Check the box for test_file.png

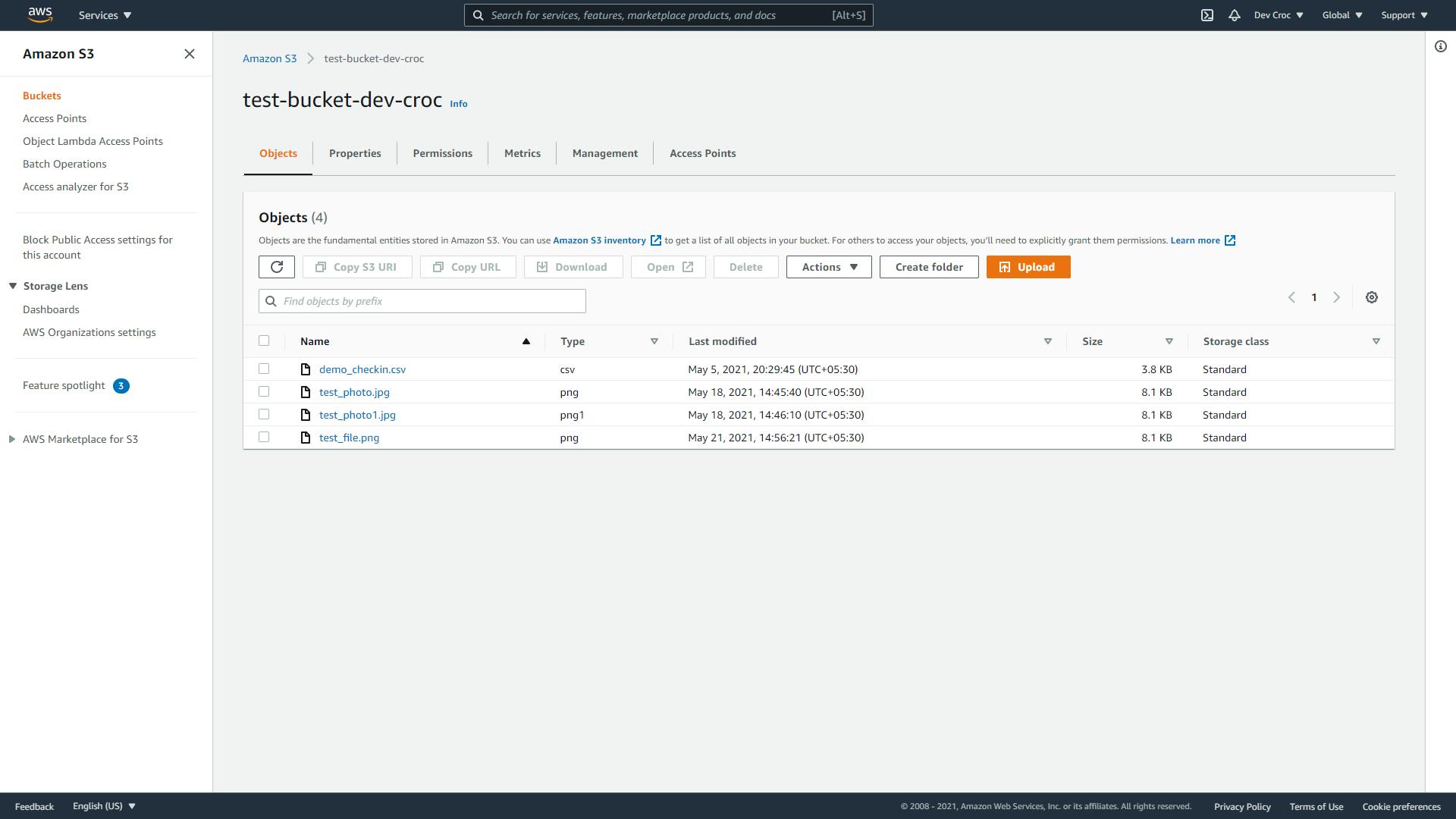coord(264,437)
